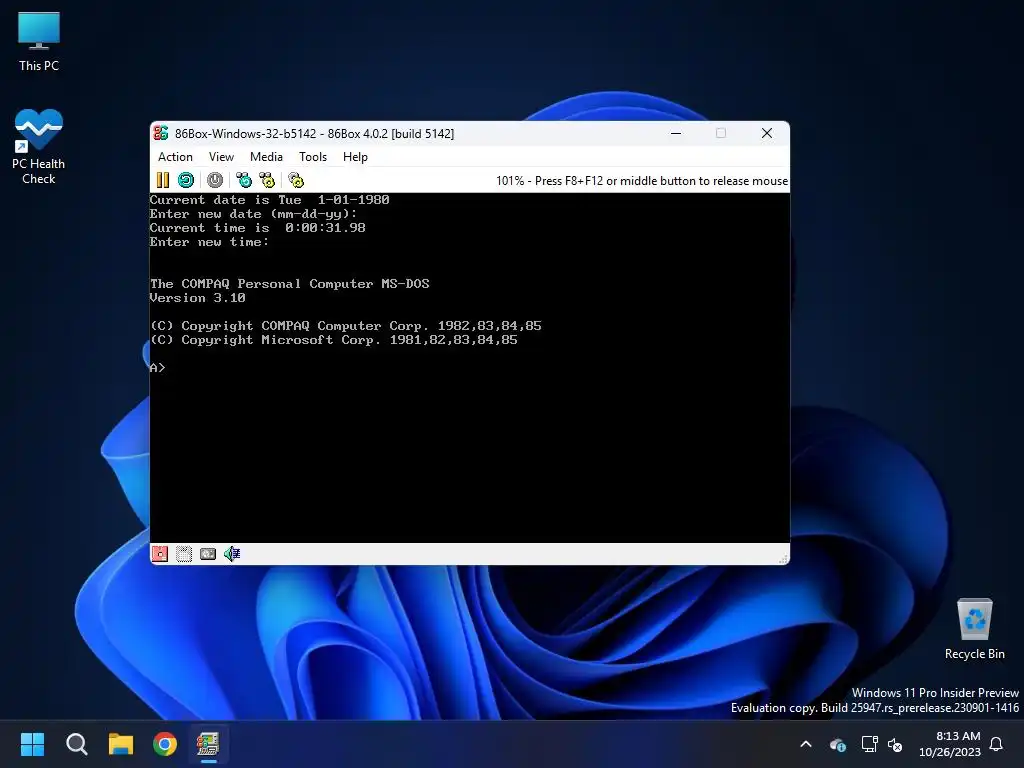Click the window resize grip in status bar
Screen dimensions: 1024x768
pyautogui.click(x=783, y=558)
